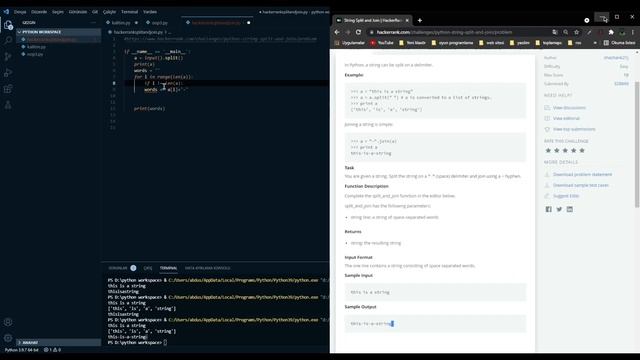Open kalibre.py file in explorer tree
The height and width of the screenshot is (360, 640).
point(58,47)
